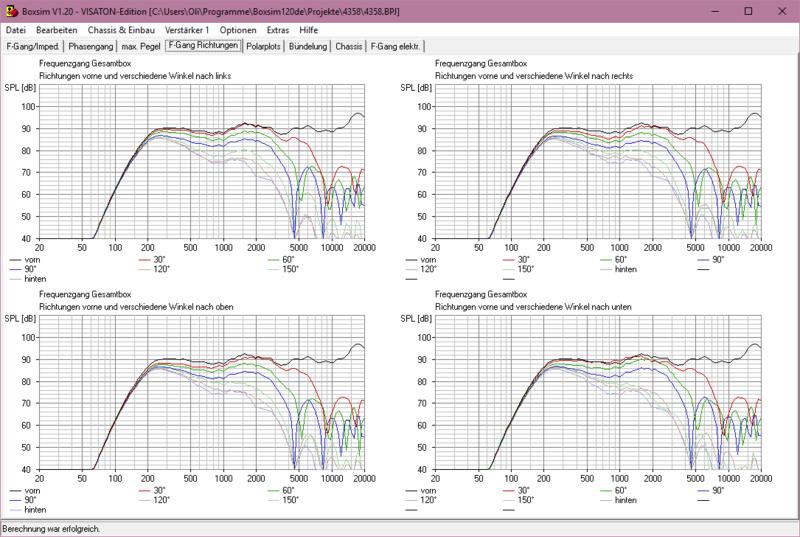Click the frequency response plot for links directions
This screenshot has height=537, width=800.
[202, 162]
